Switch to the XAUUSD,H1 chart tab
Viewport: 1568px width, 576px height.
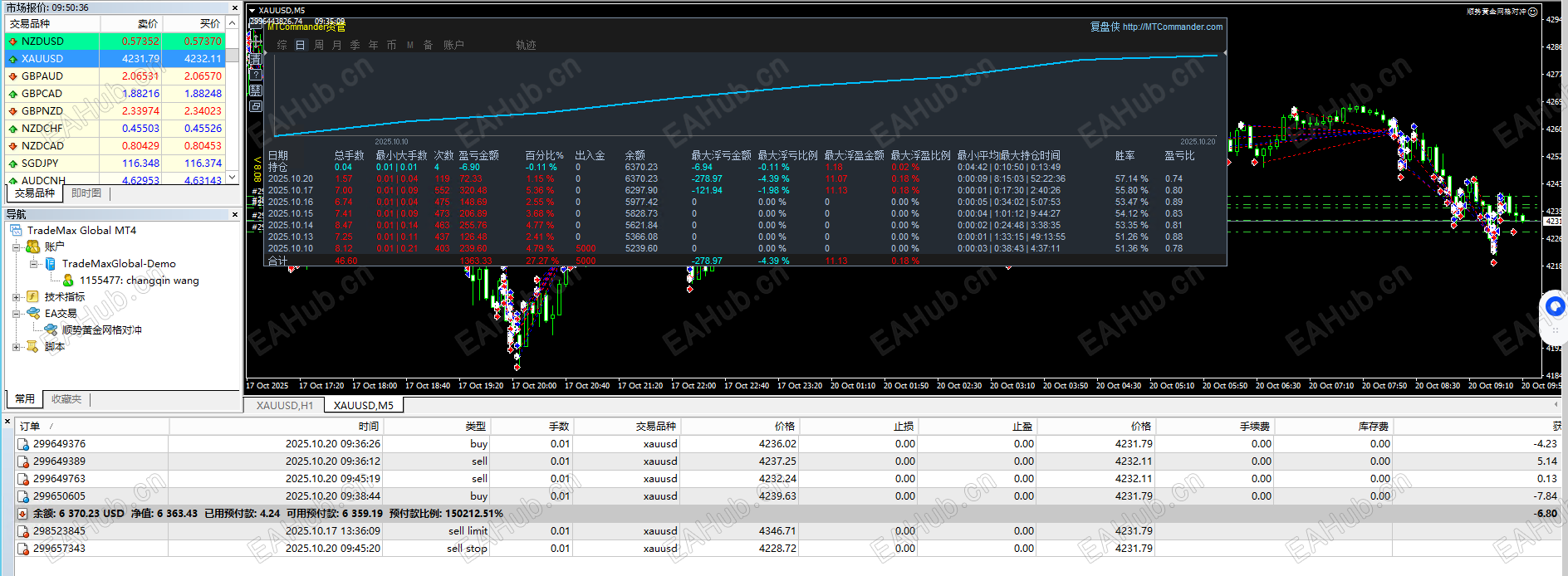[285, 405]
